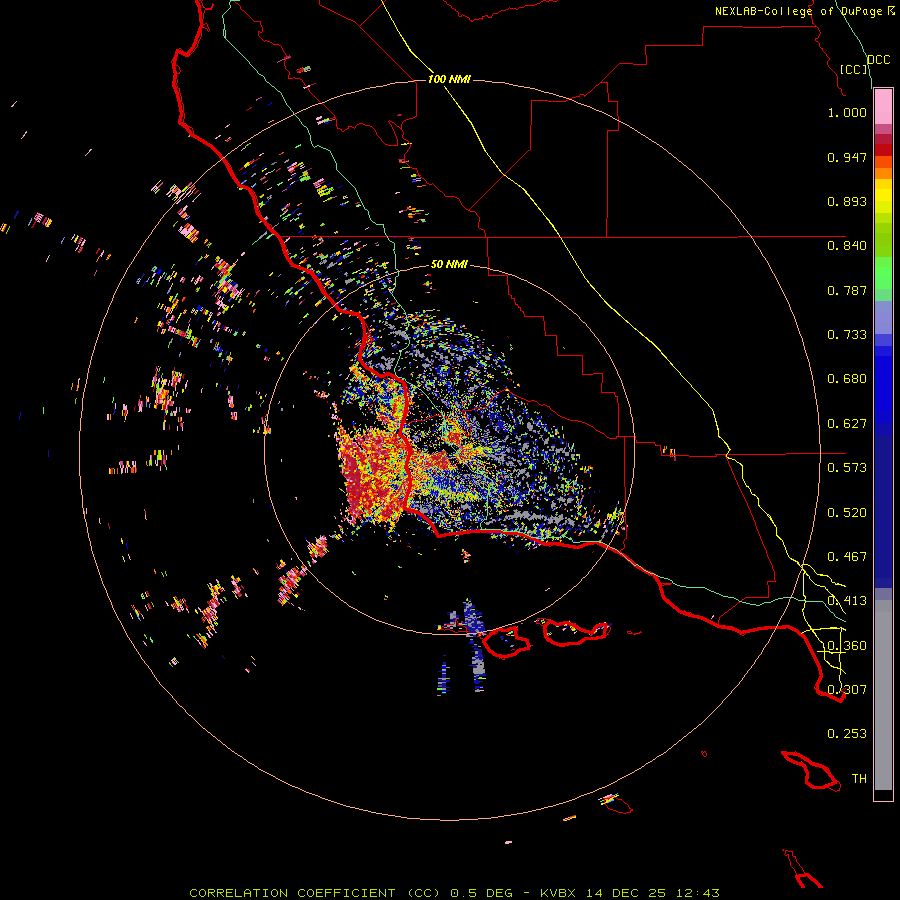Click the 0.253 value on the color scale
Image resolution: width=900 pixels, height=900 pixels.
click(x=847, y=734)
